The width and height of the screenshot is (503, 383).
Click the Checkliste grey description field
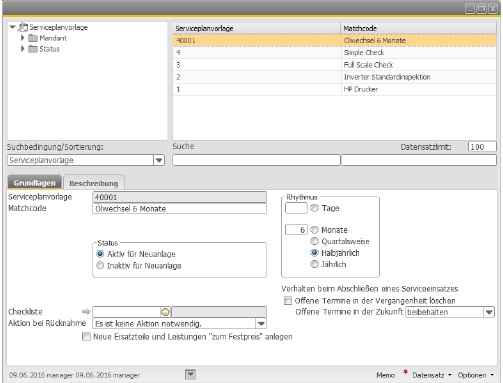coord(219,312)
